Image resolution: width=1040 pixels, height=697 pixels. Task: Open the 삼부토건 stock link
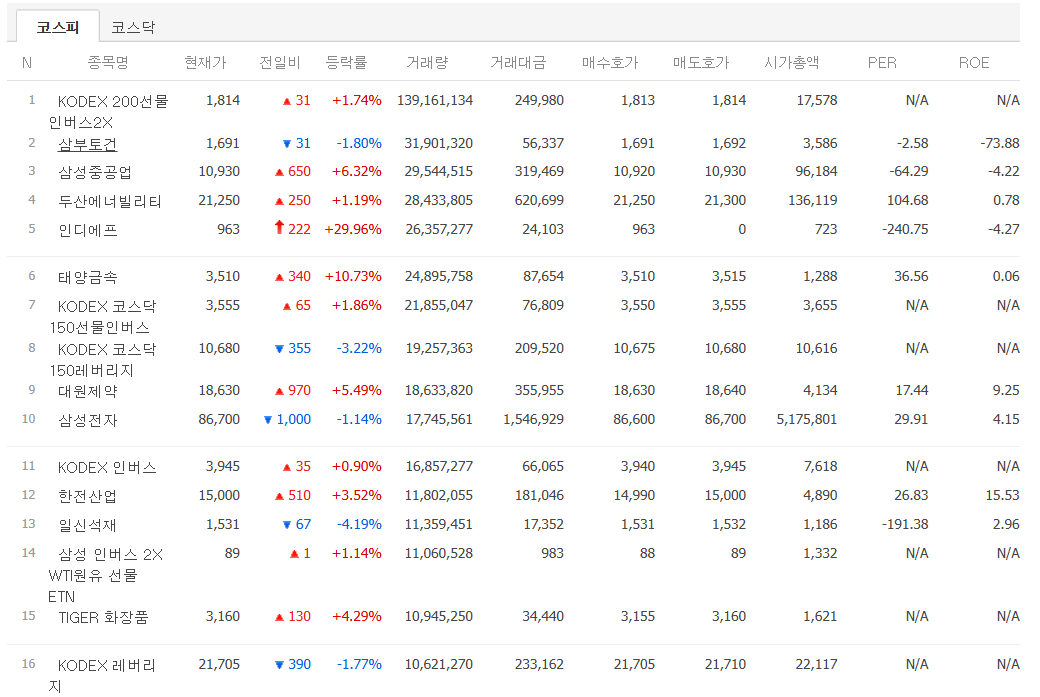(88, 144)
